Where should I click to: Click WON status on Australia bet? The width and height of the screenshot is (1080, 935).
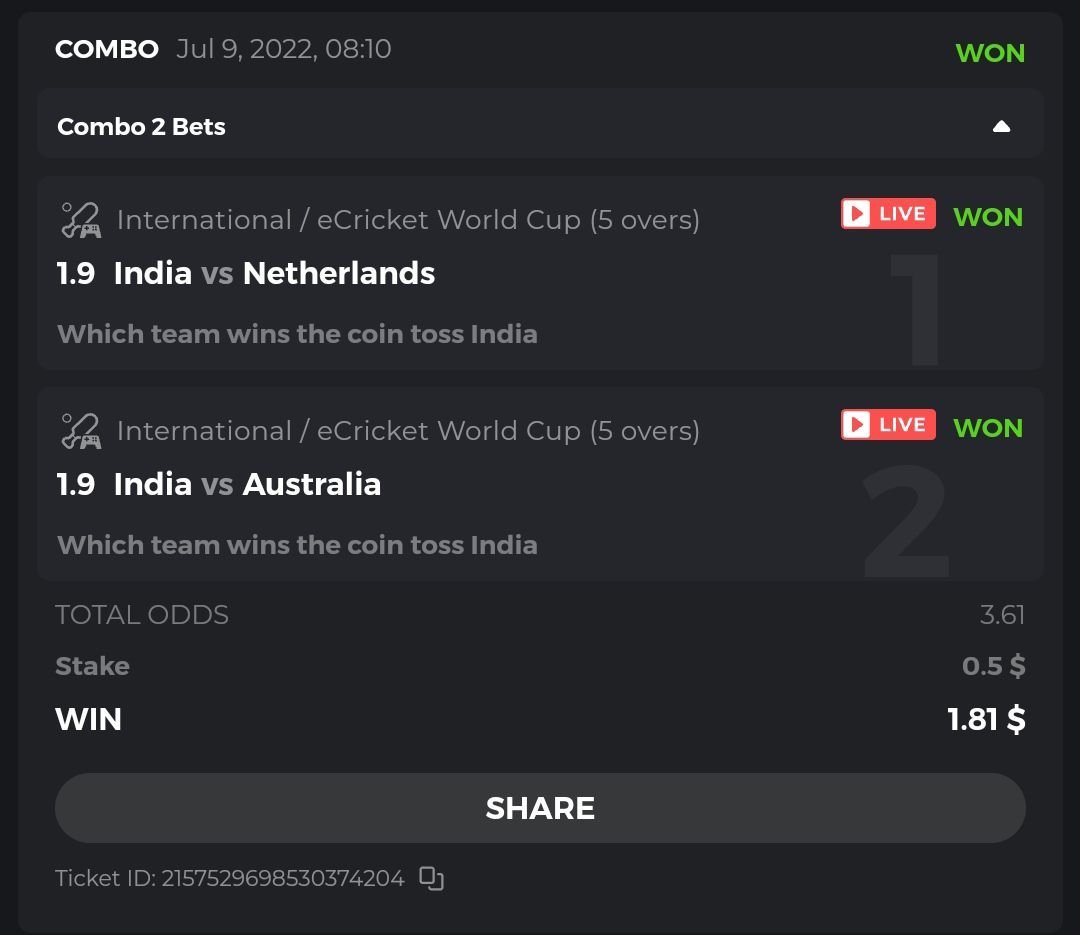click(988, 428)
